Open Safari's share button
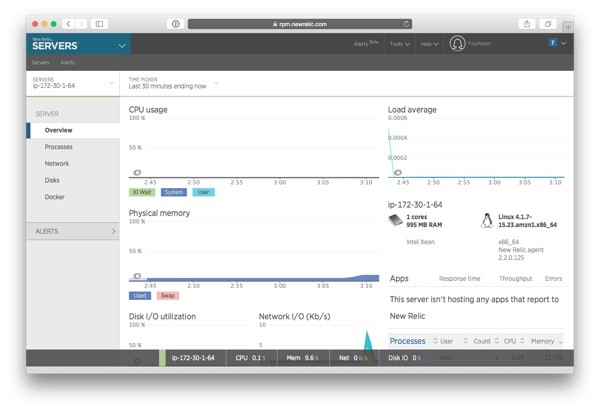600x411 pixels. point(527,24)
